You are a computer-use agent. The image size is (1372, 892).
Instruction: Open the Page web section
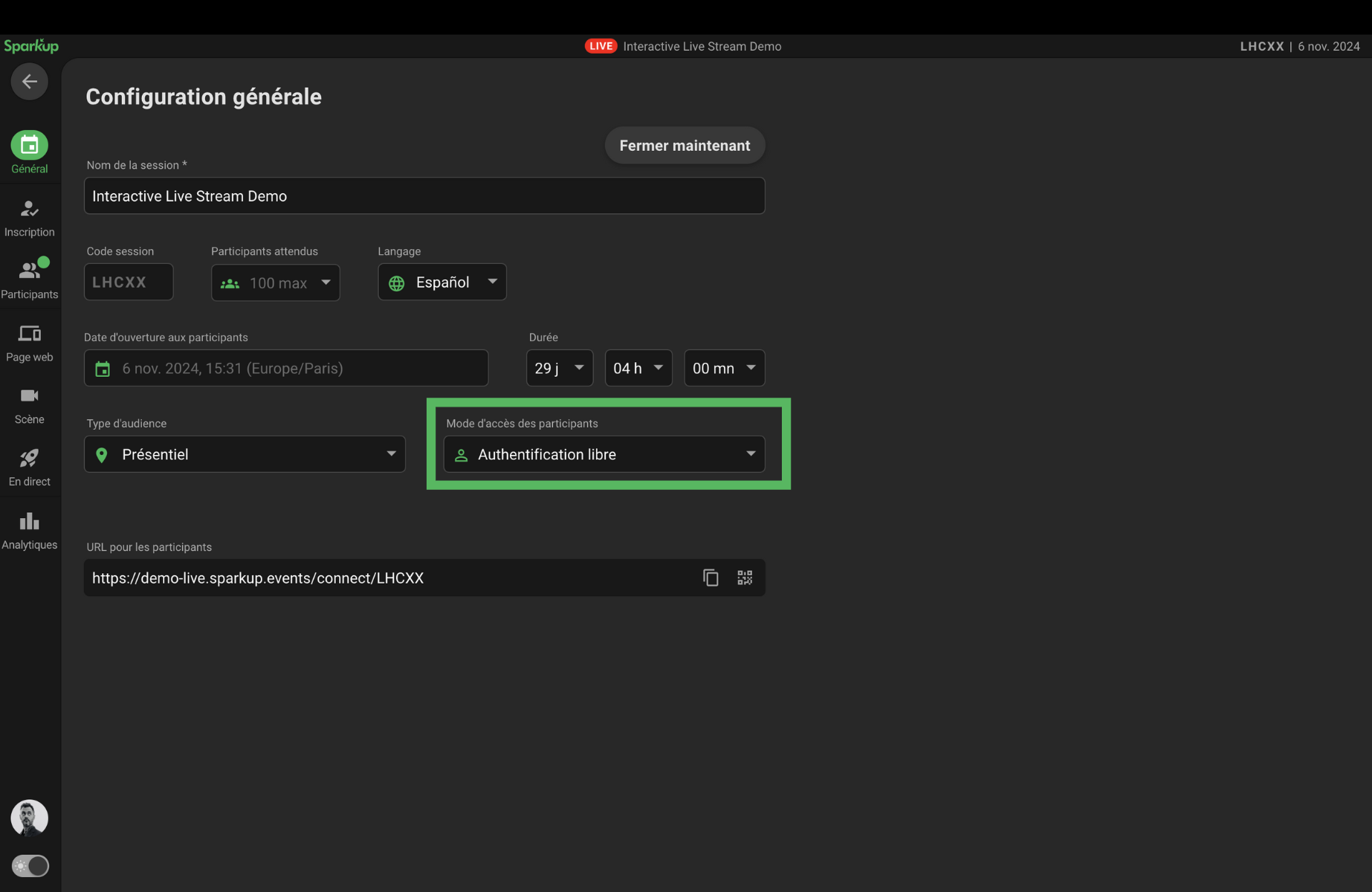coord(29,343)
